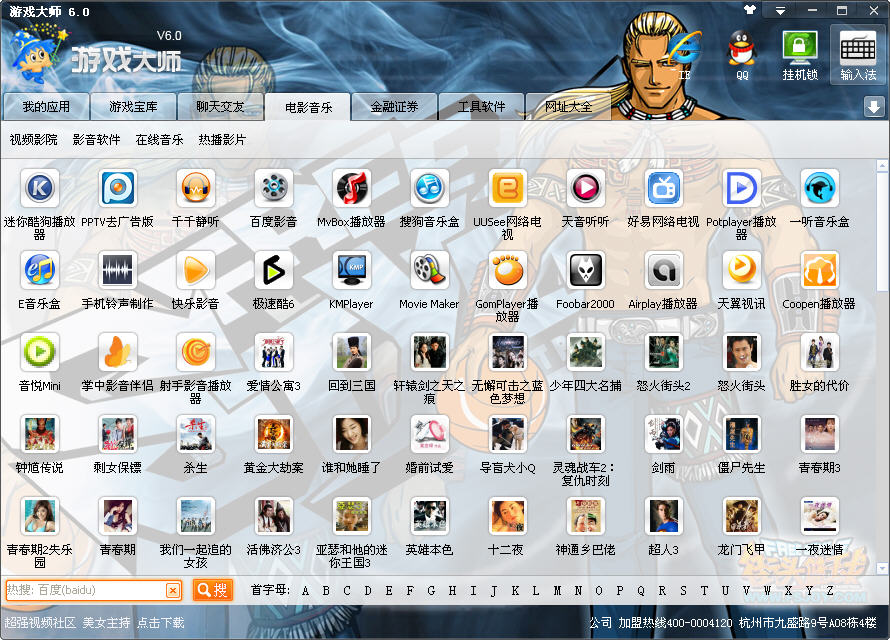Launch E音乐盒
890x640 pixels.
(x=39, y=270)
